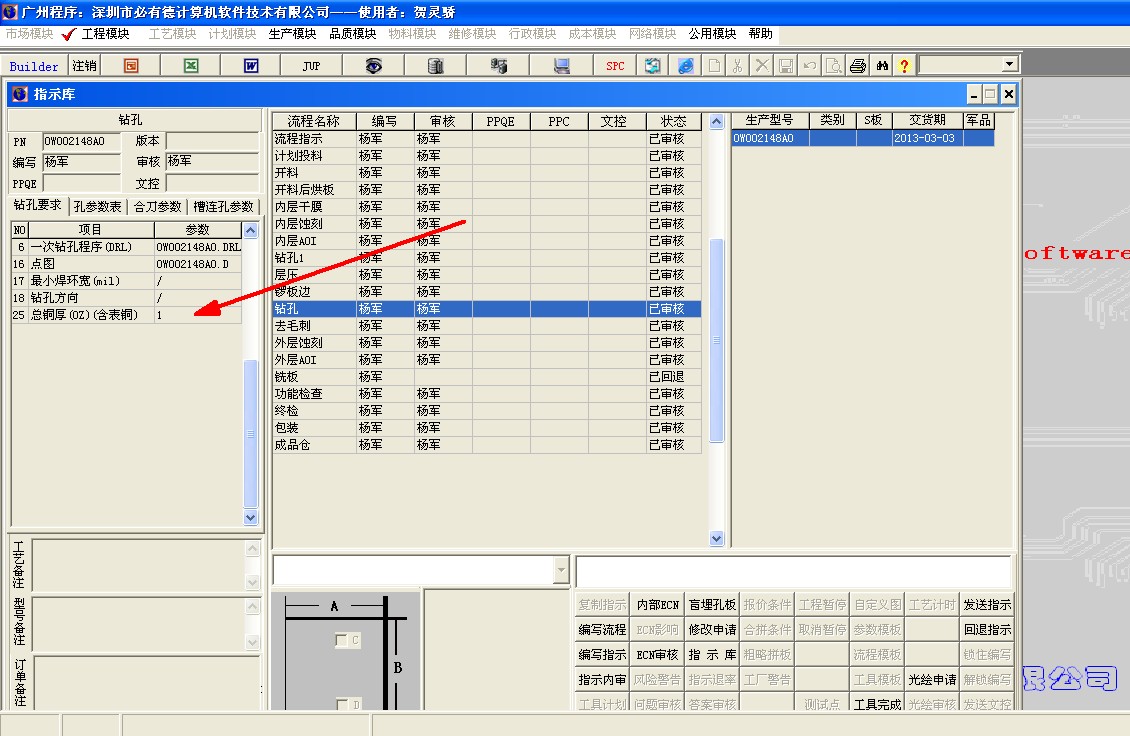Click the 光绘申请 button
Screen dimensions: 1130x736
coord(932,679)
